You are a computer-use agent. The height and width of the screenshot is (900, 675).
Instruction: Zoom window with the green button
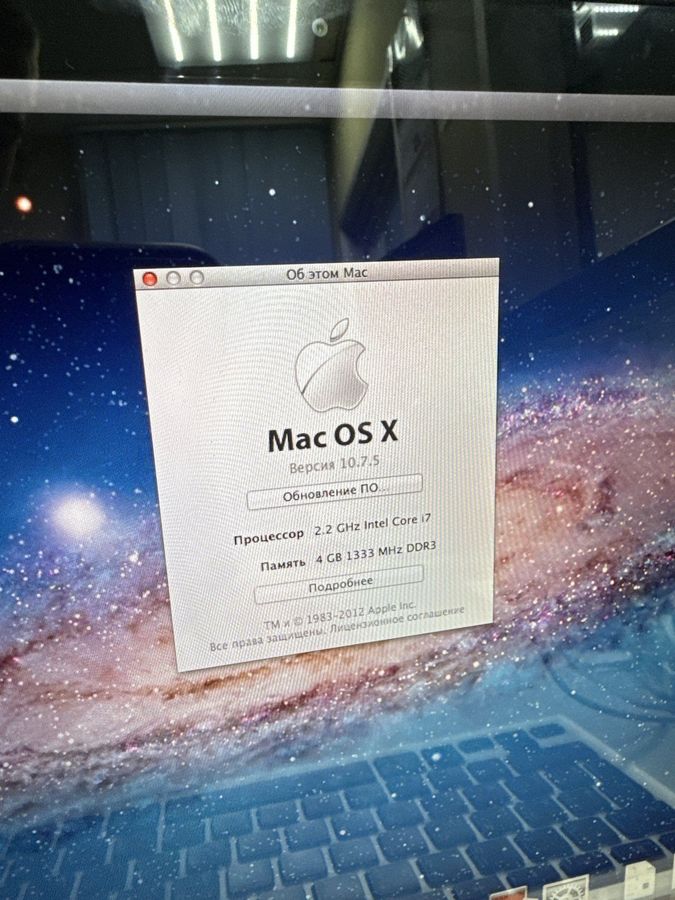(197, 277)
